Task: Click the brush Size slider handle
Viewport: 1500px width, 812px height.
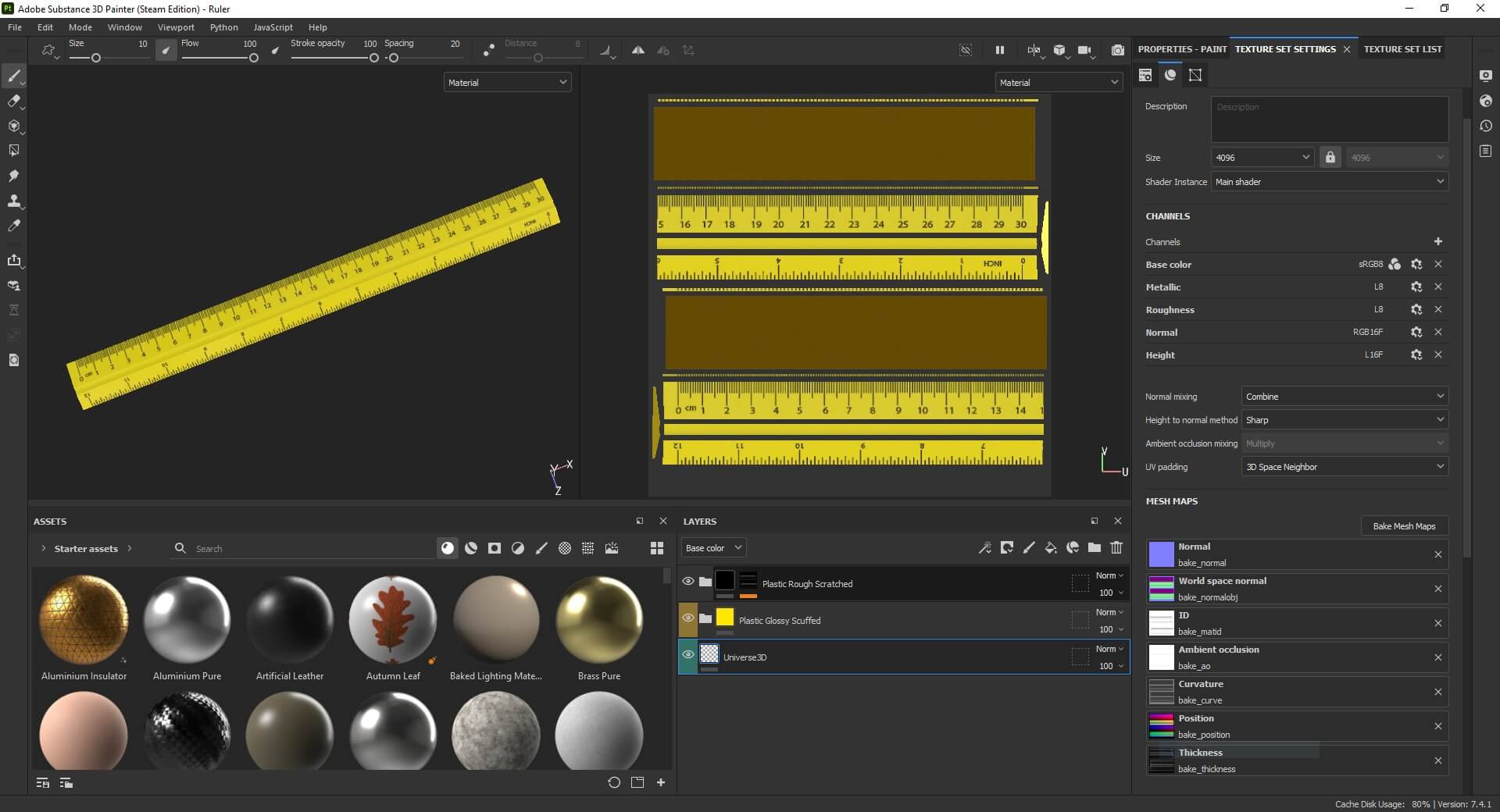Action: tap(96, 58)
